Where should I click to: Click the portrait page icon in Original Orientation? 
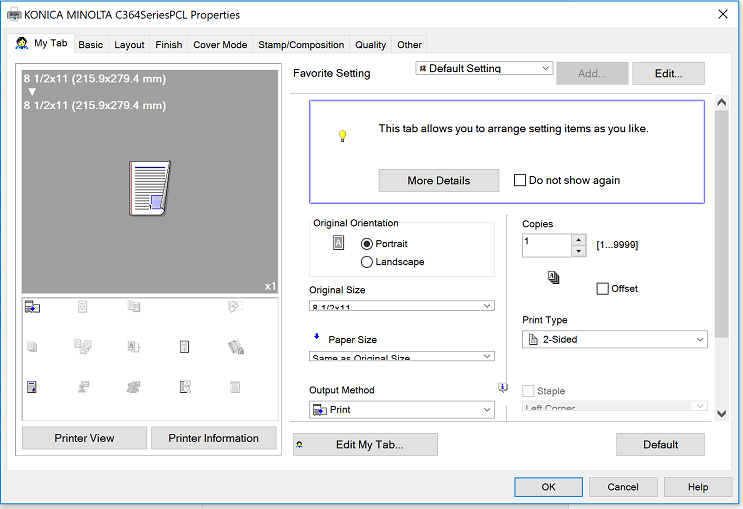coord(338,243)
